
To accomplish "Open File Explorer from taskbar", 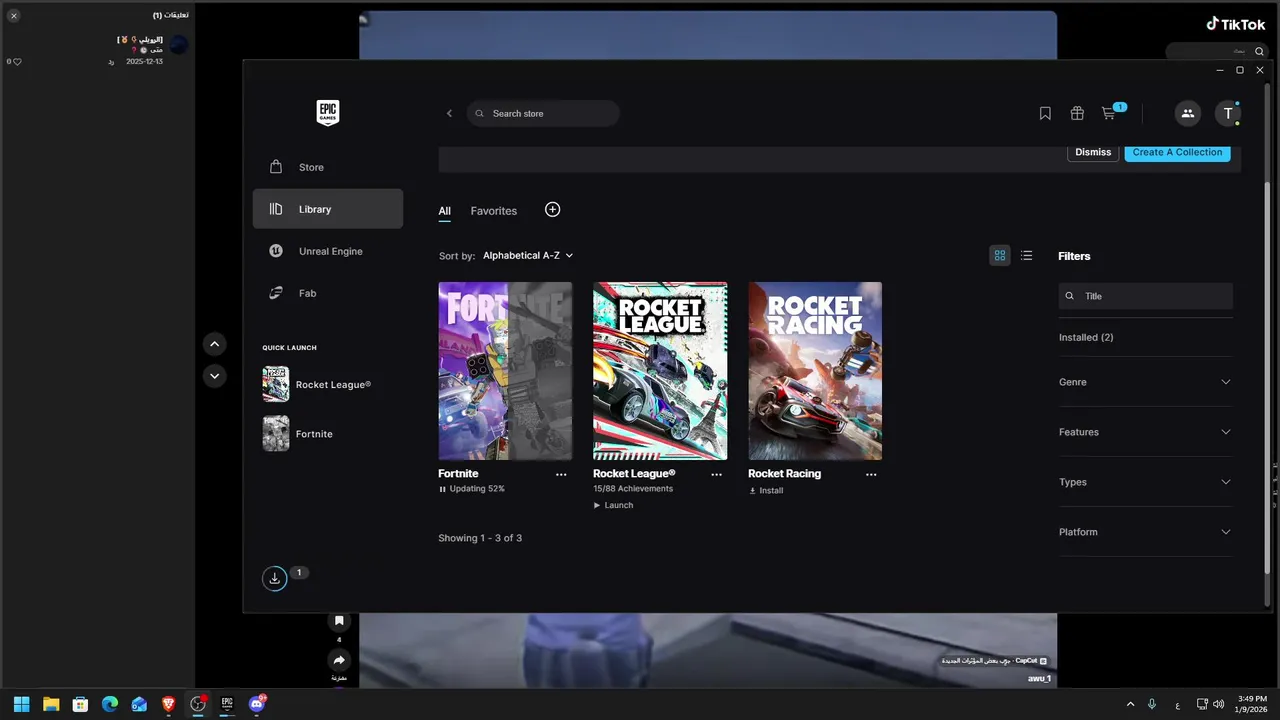I will [51, 704].
